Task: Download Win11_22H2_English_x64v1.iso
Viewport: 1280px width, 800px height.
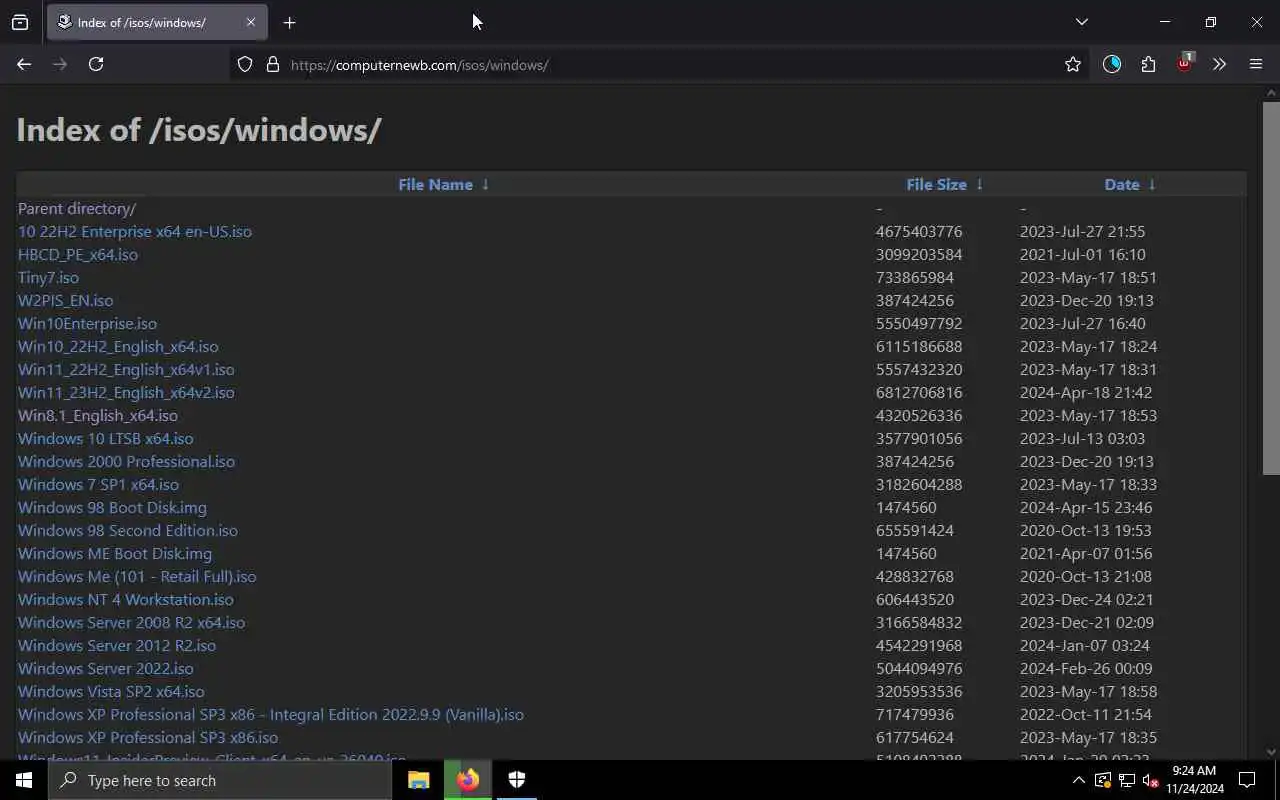Action: click(x=126, y=369)
